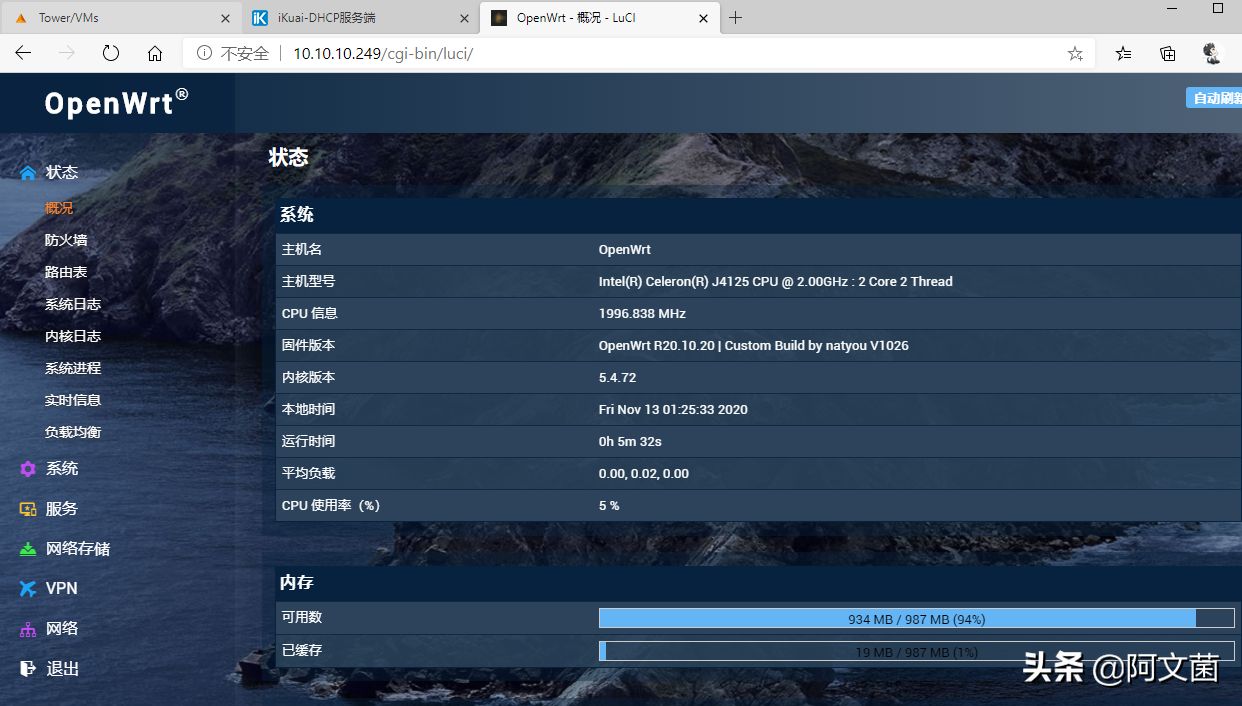The width and height of the screenshot is (1242, 706).
Task: Open the collections icon
Action: [1168, 53]
